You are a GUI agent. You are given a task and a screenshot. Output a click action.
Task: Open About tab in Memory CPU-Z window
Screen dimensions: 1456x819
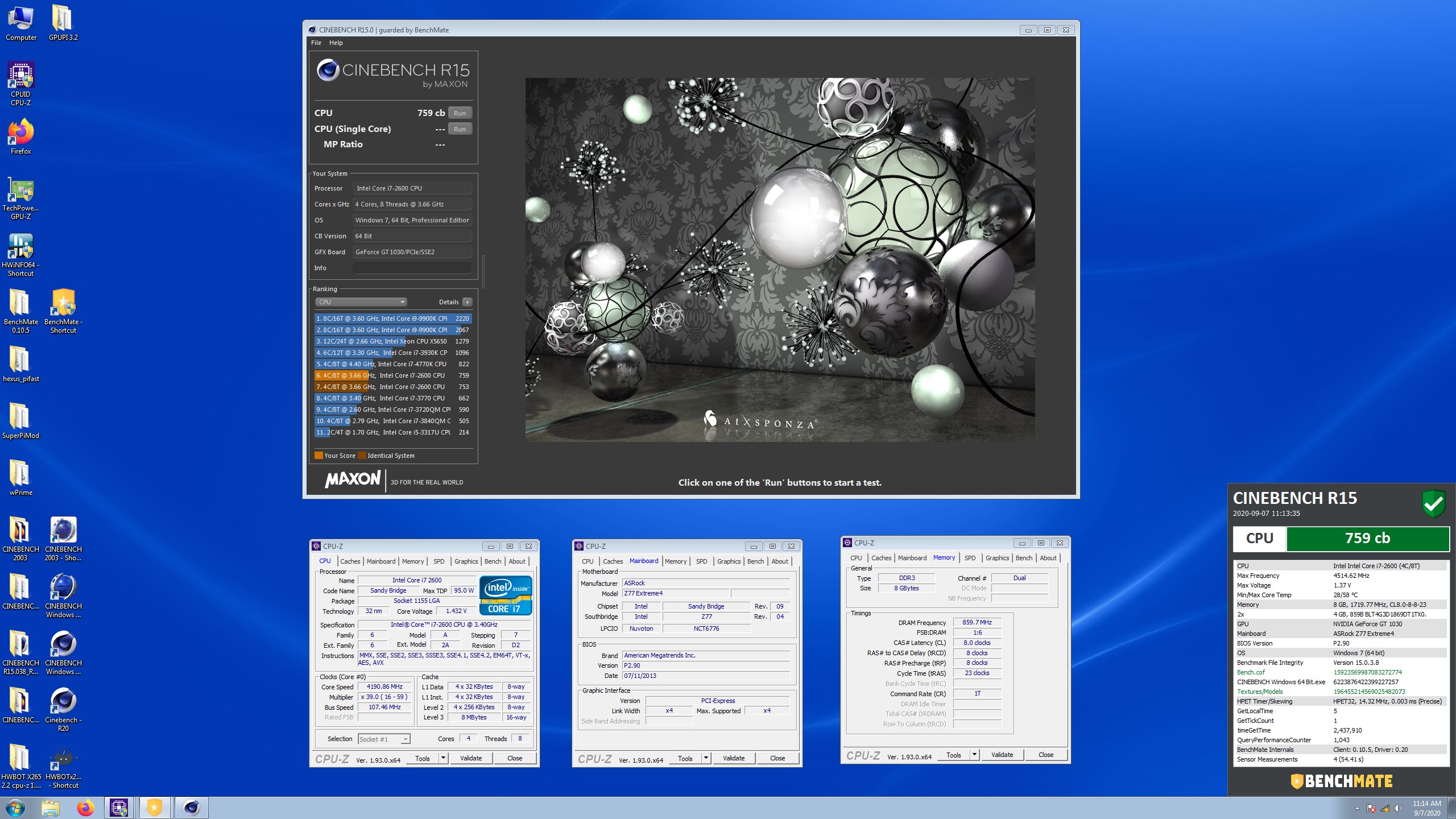[x=1048, y=558]
